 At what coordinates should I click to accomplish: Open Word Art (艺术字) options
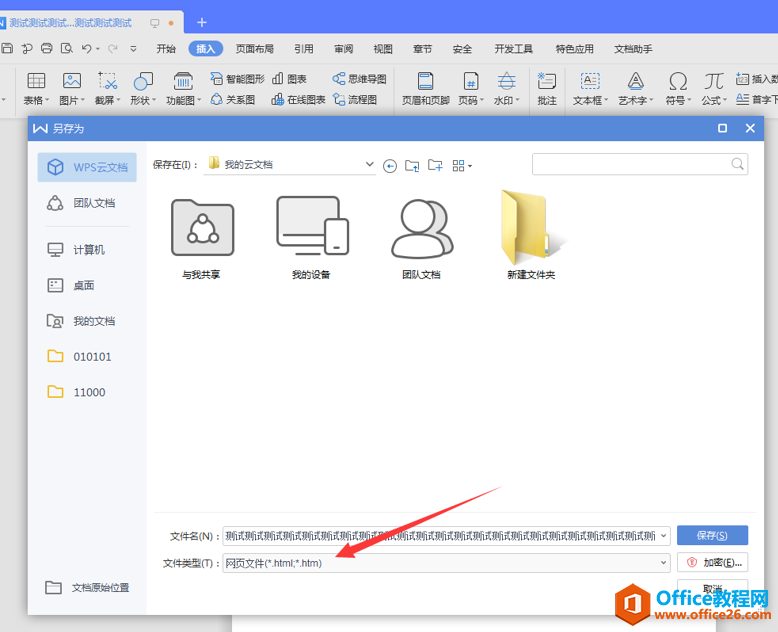635,88
